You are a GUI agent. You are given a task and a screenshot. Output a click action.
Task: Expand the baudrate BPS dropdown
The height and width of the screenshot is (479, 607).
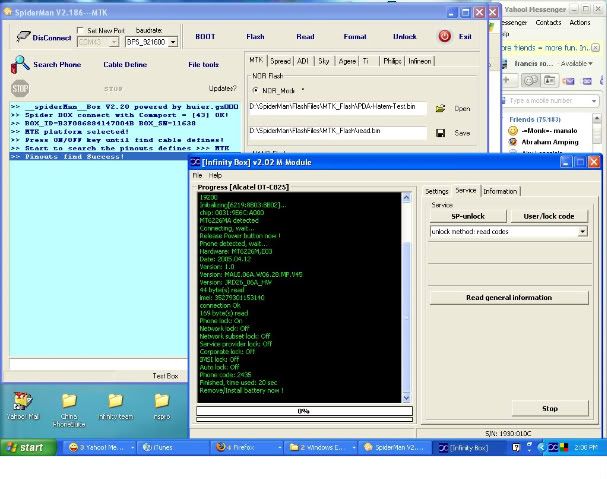[x=172, y=42]
